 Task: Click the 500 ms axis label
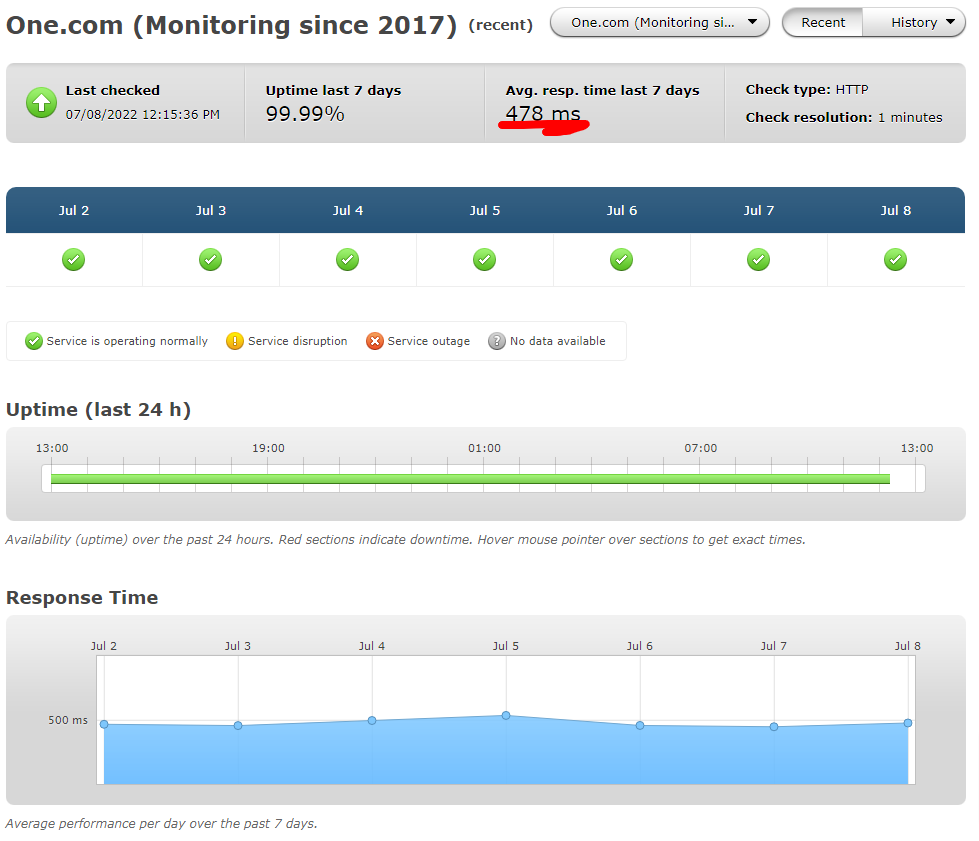point(68,720)
